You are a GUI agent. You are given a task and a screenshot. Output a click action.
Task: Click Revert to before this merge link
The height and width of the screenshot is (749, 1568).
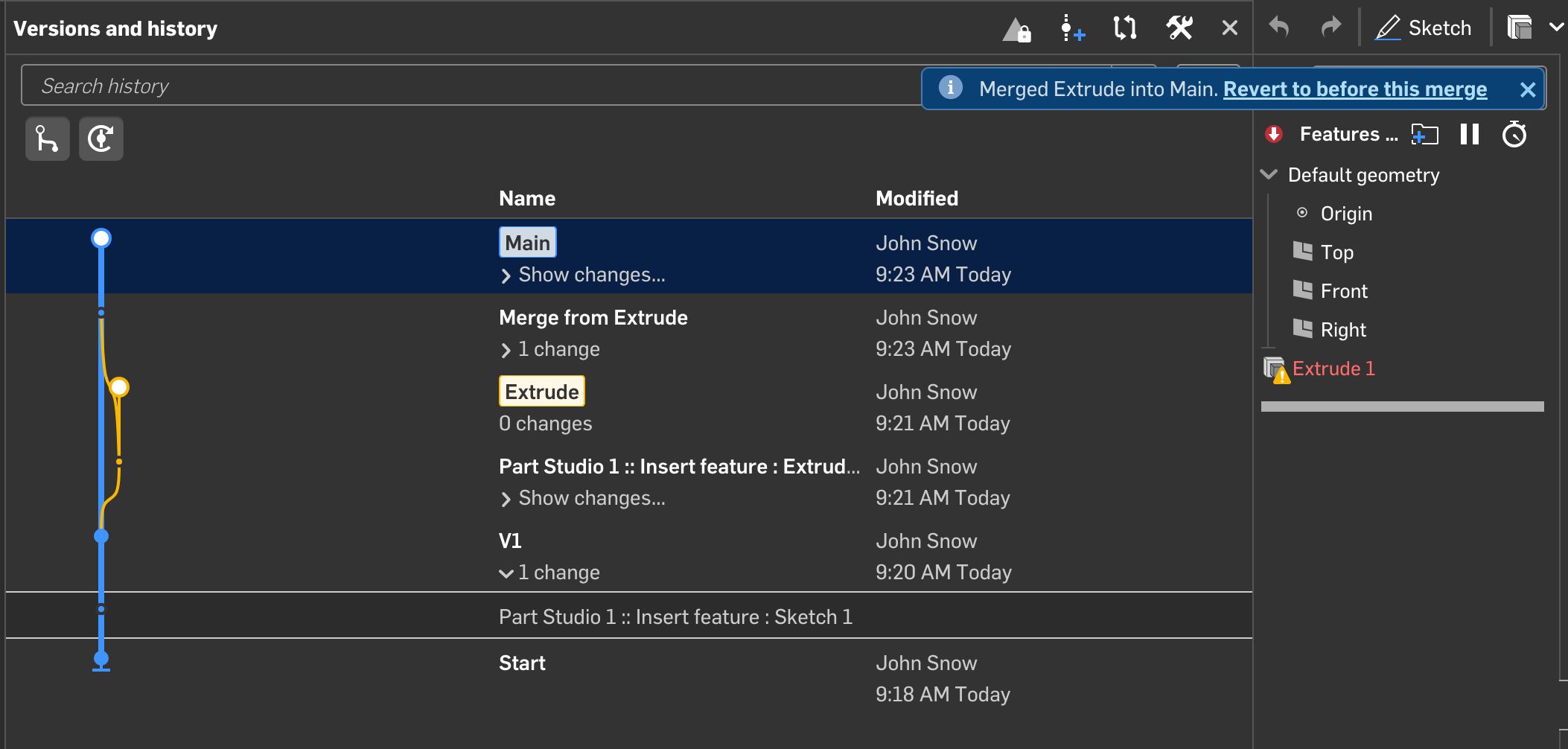(x=1355, y=89)
